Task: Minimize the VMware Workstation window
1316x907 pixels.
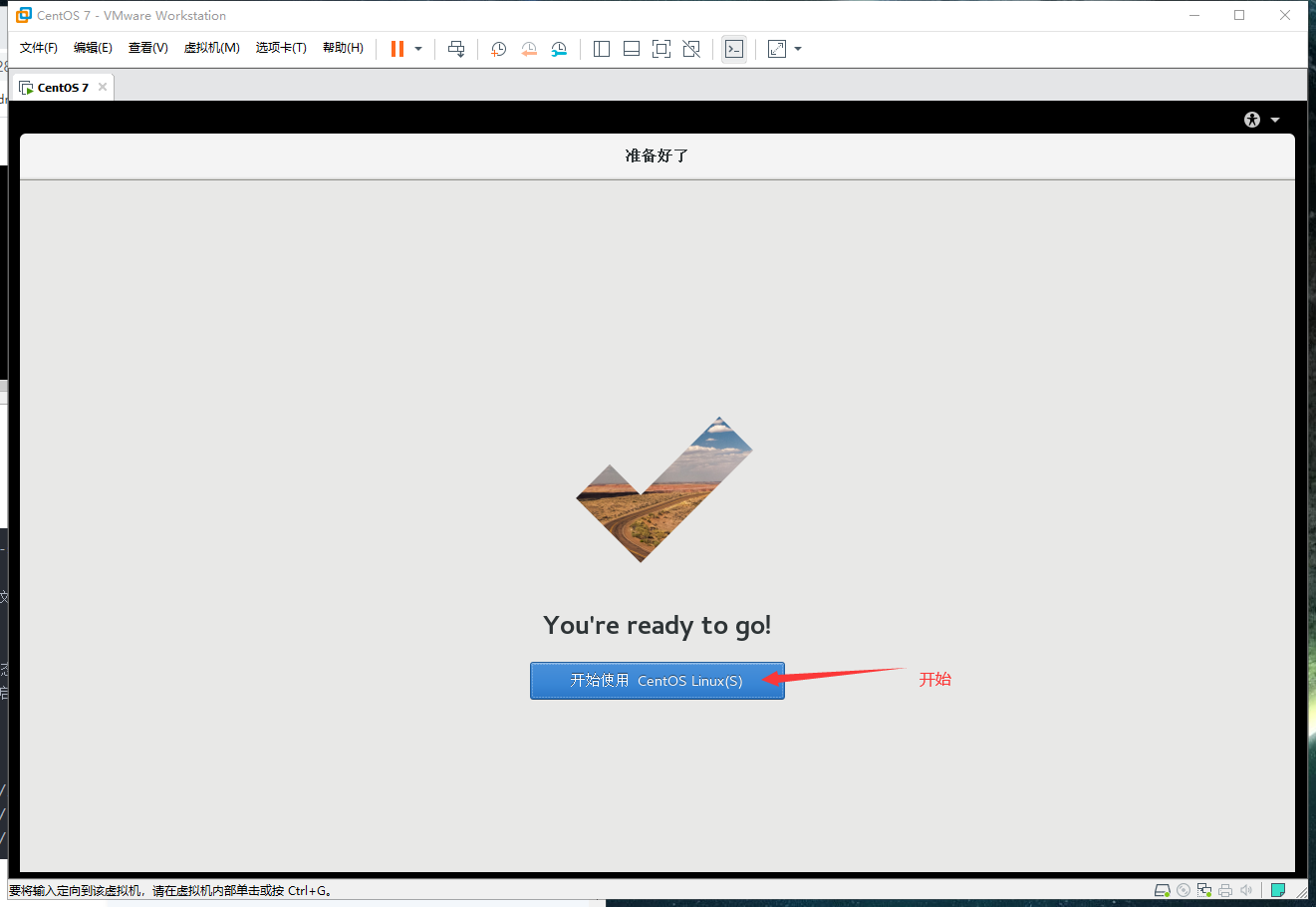Action: pos(1194,15)
